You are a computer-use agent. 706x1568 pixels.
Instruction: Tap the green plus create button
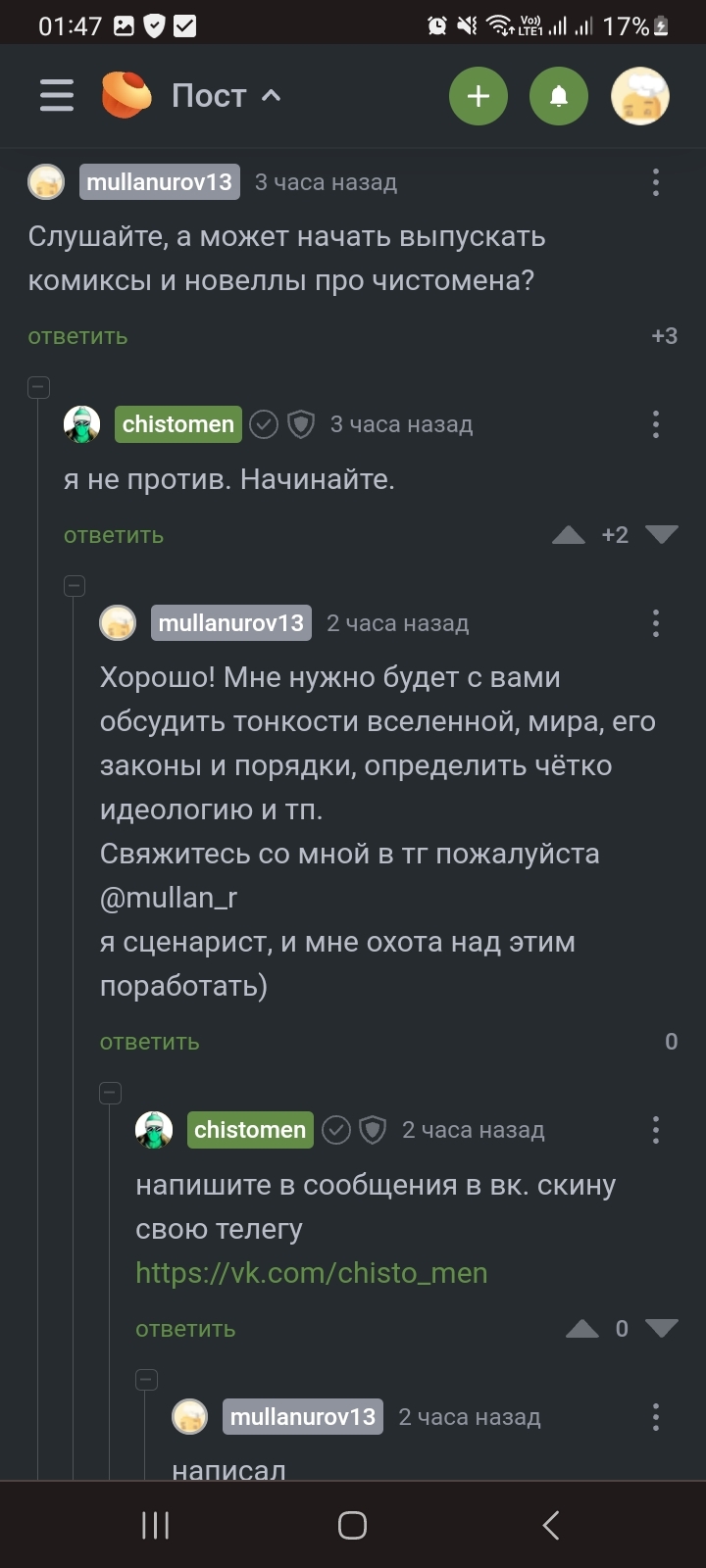click(x=478, y=95)
